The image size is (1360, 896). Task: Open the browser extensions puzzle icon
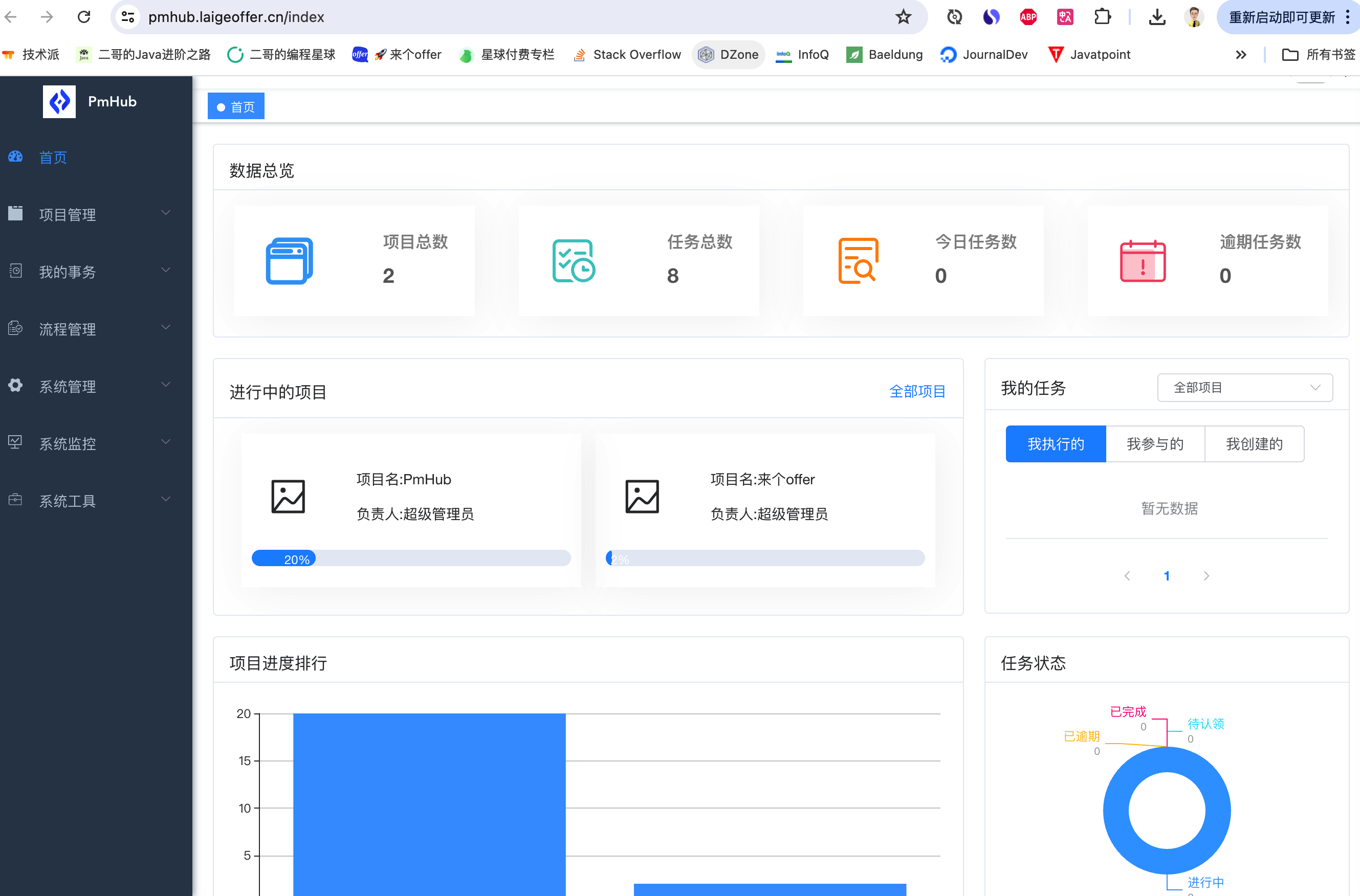coord(1102,17)
